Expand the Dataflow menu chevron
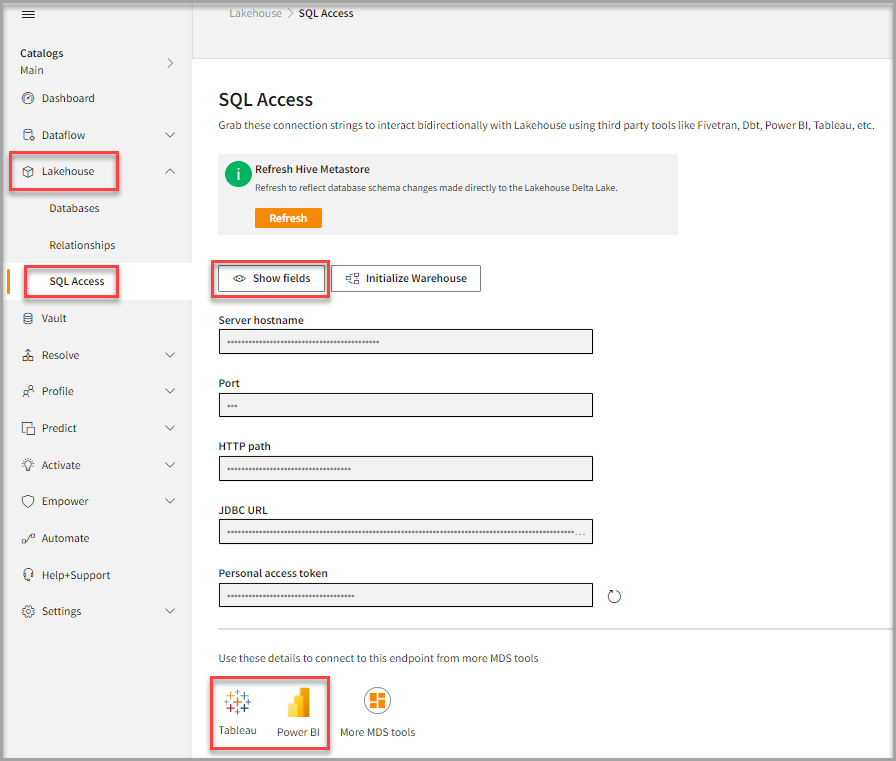 pos(170,135)
